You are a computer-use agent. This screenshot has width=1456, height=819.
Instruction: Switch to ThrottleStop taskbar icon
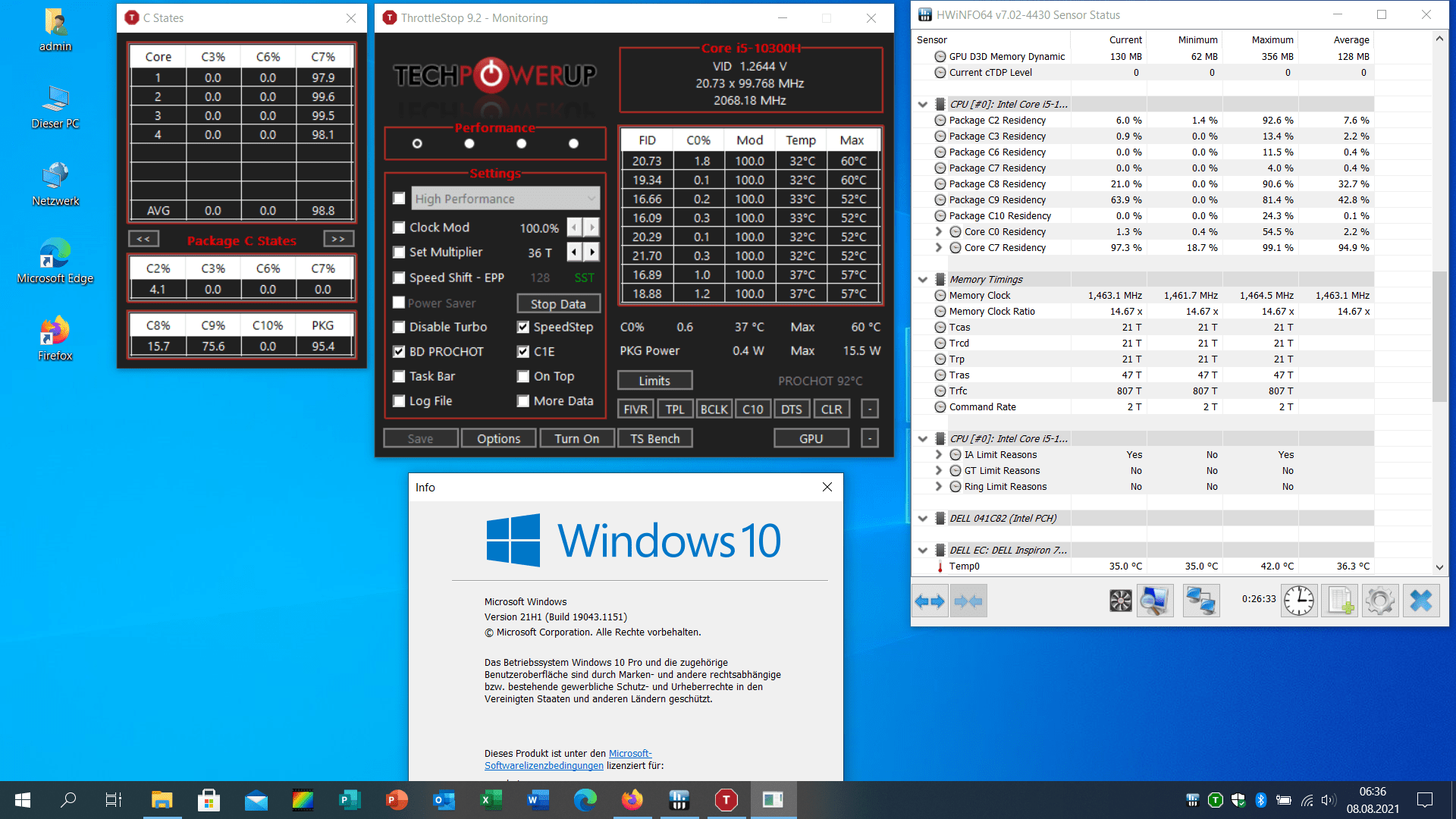[x=726, y=800]
